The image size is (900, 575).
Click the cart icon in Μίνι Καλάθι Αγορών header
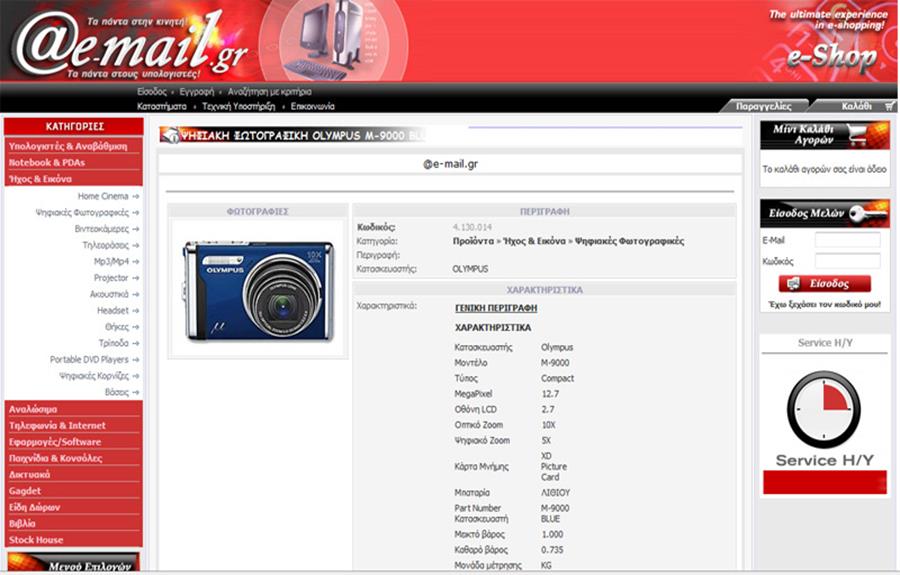coord(856,135)
